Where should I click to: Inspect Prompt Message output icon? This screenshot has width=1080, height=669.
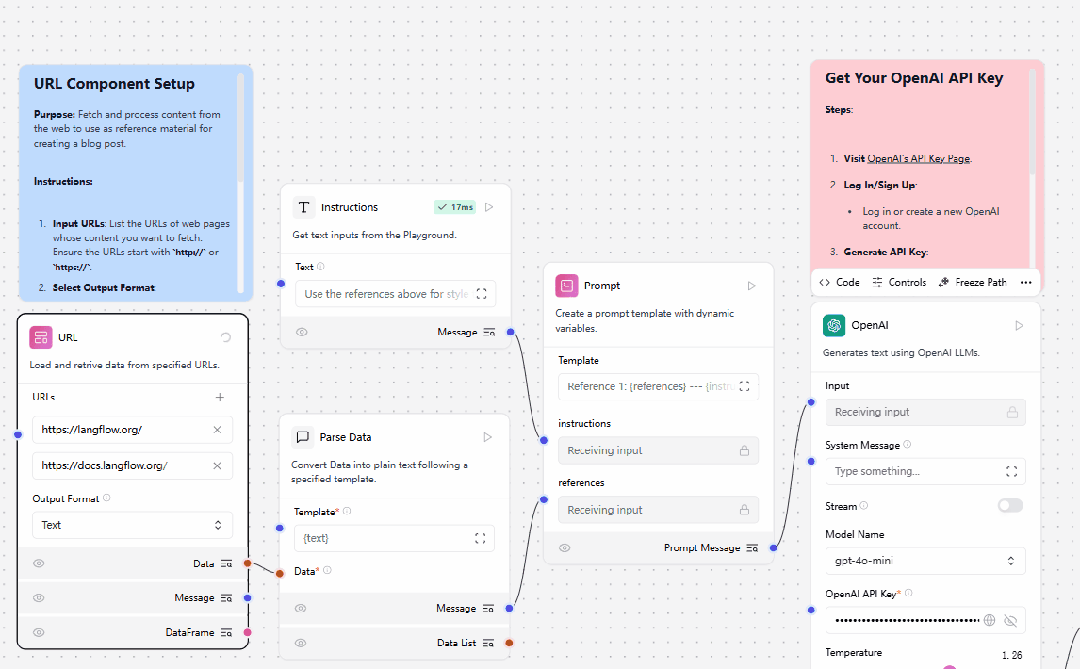[753, 548]
